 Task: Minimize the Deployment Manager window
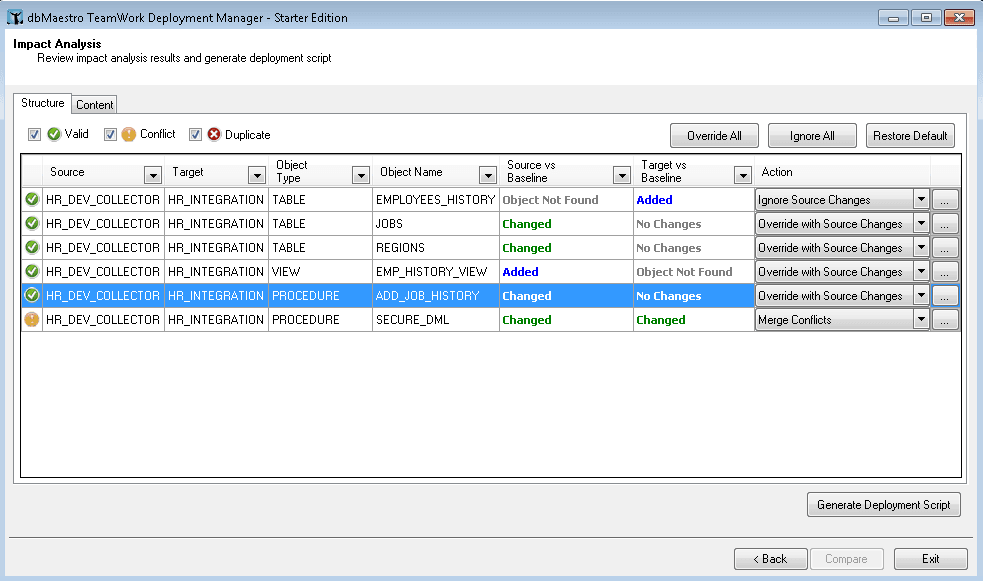pyautogui.click(x=893, y=18)
